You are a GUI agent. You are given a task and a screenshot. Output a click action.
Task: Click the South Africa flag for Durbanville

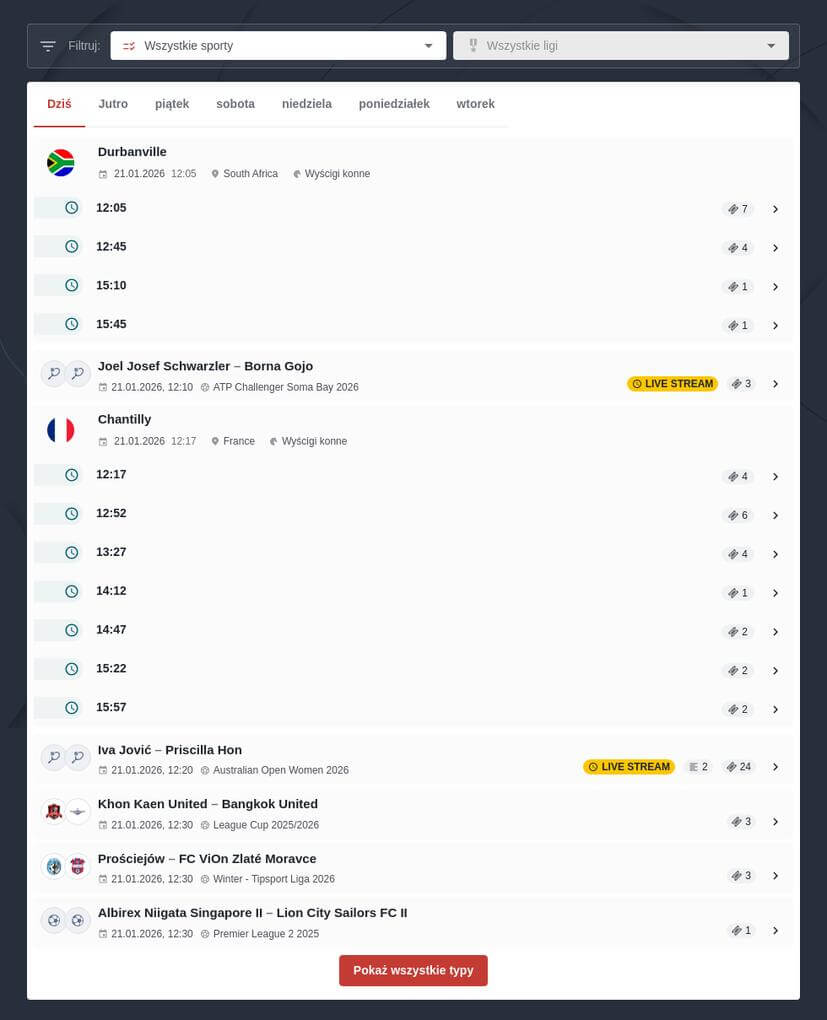tap(60, 162)
